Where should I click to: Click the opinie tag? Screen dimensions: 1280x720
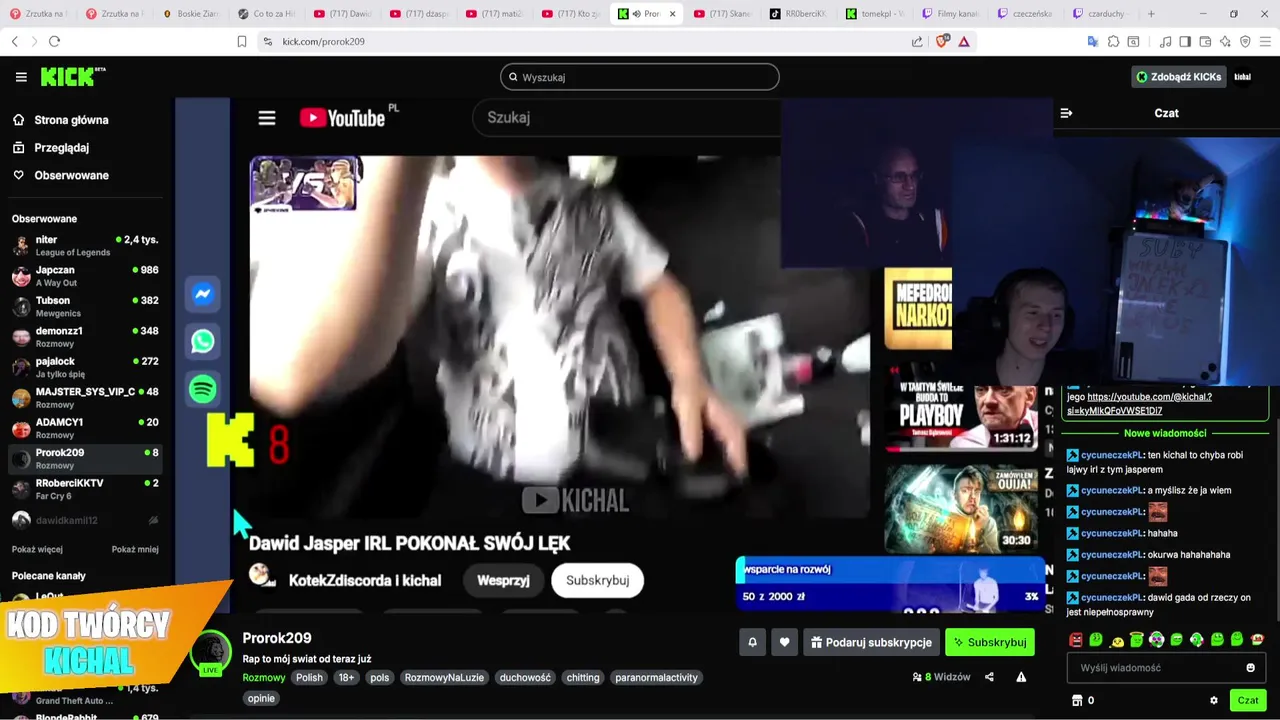[261, 698]
